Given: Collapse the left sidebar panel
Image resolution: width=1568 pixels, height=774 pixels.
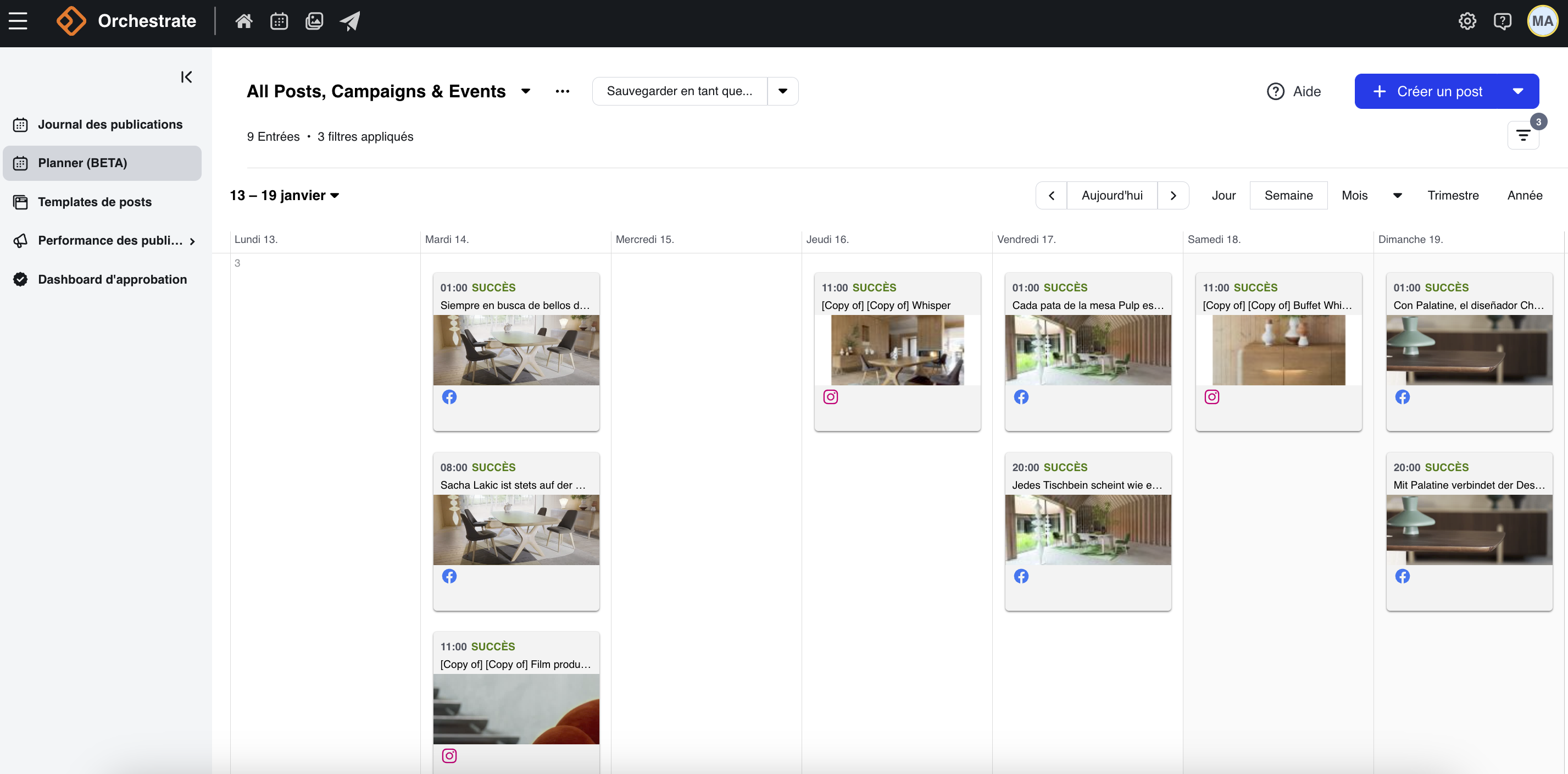Looking at the screenshot, I should click(186, 77).
